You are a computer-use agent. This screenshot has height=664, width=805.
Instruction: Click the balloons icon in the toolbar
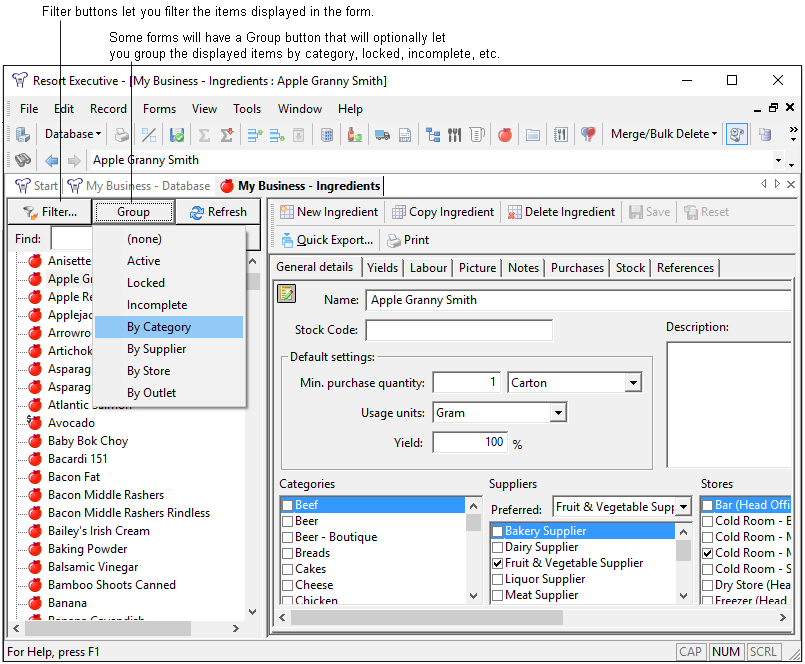pos(588,135)
